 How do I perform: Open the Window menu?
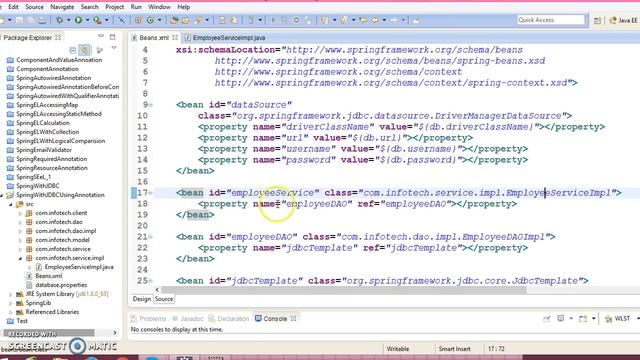[159, 7]
